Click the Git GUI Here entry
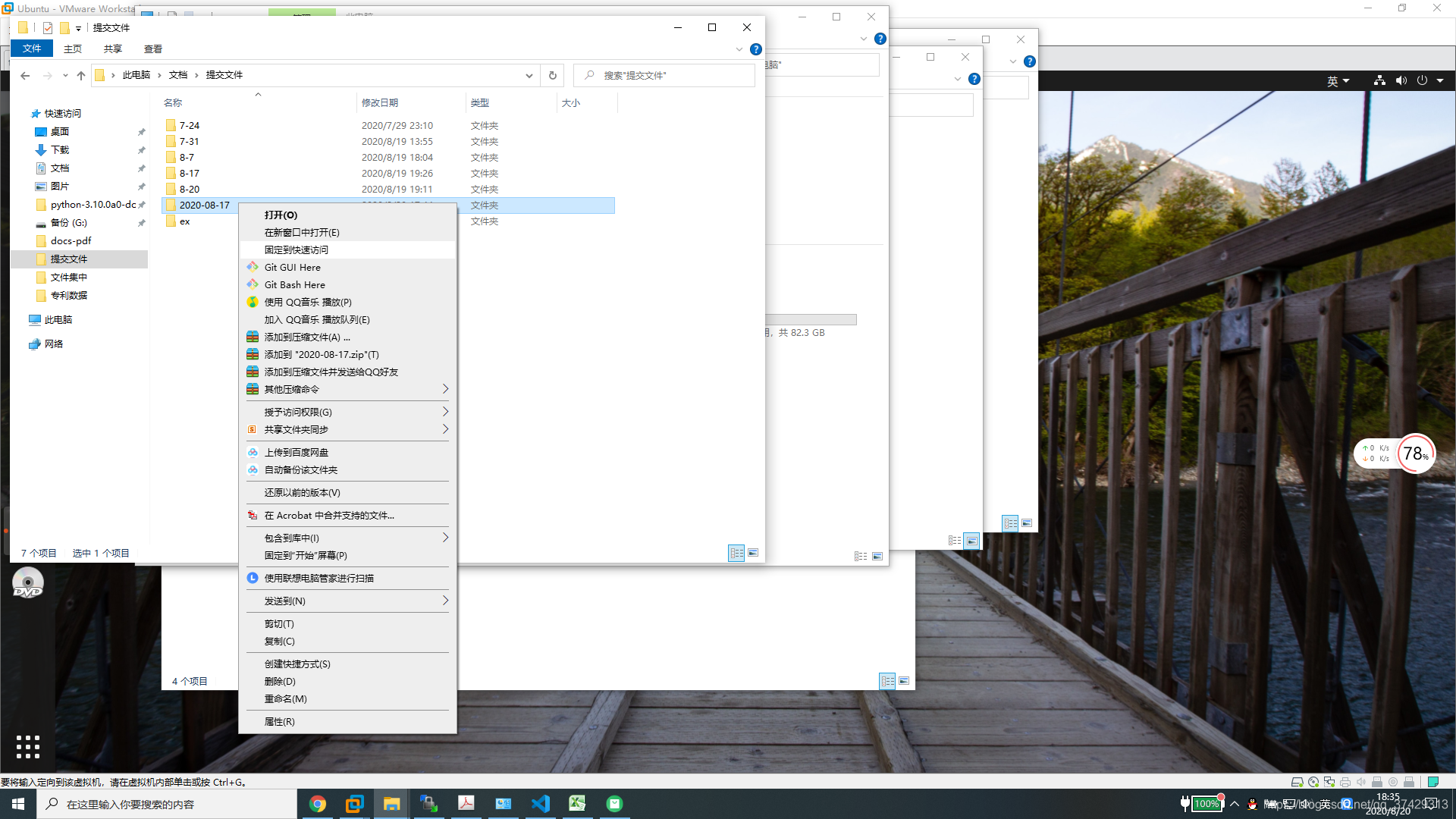Viewport: 1456px width, 819px height. tap(292, 267)
